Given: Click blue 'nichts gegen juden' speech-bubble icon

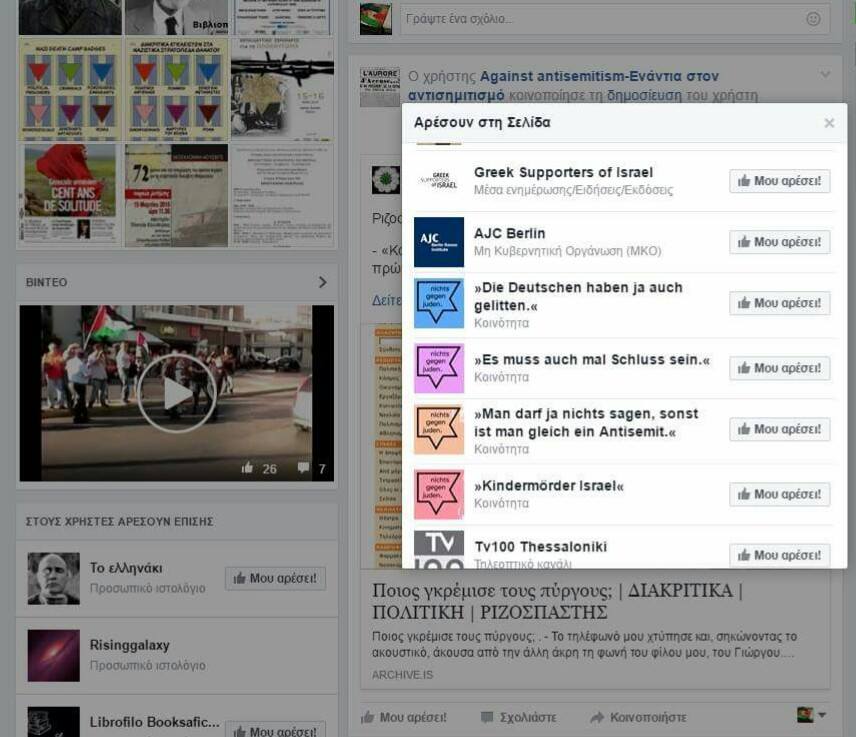Looking at the screenshot, I should coord(439,304).
